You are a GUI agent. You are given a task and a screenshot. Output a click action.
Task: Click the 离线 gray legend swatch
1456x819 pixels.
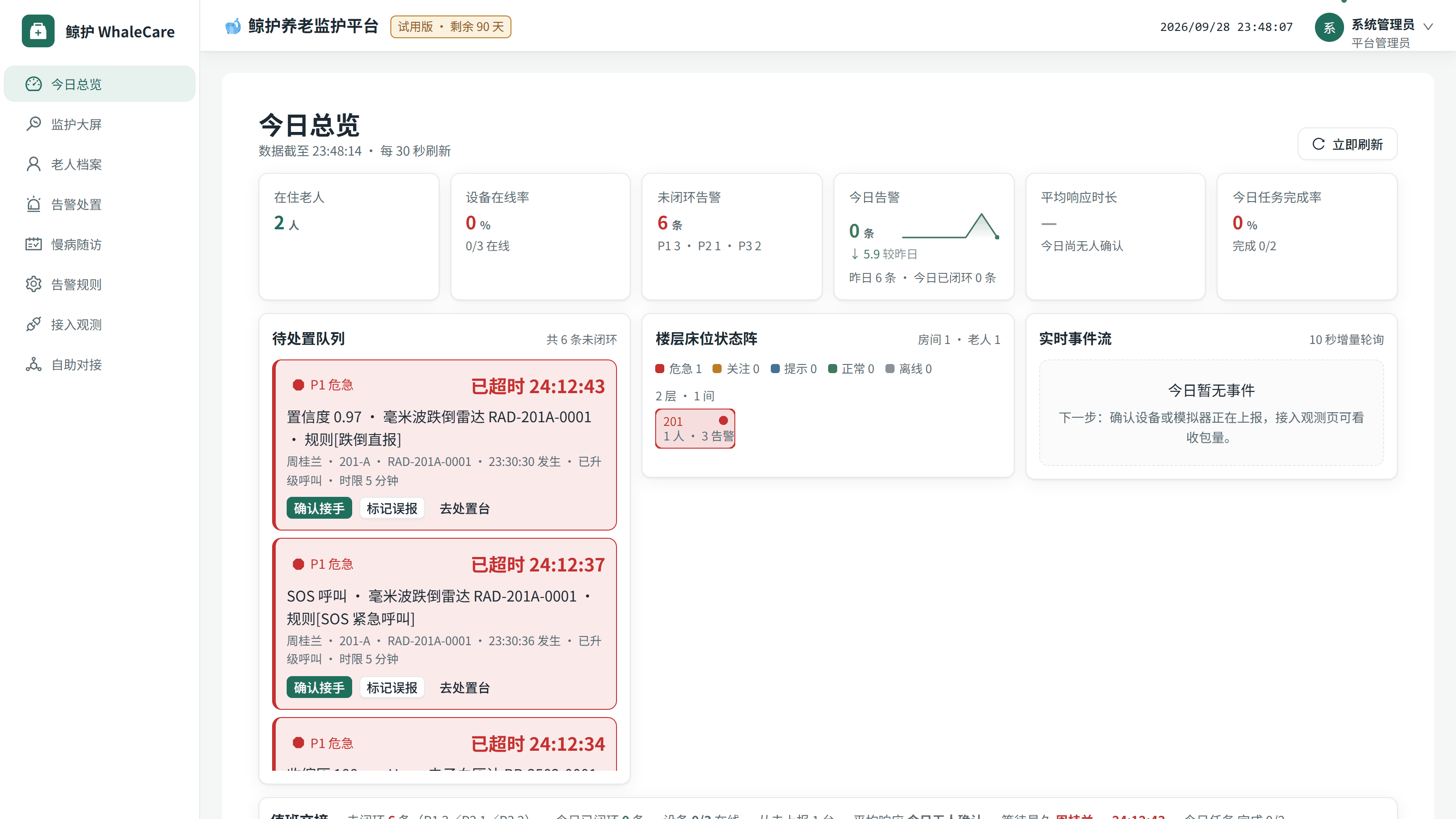[x=890, y=369]
